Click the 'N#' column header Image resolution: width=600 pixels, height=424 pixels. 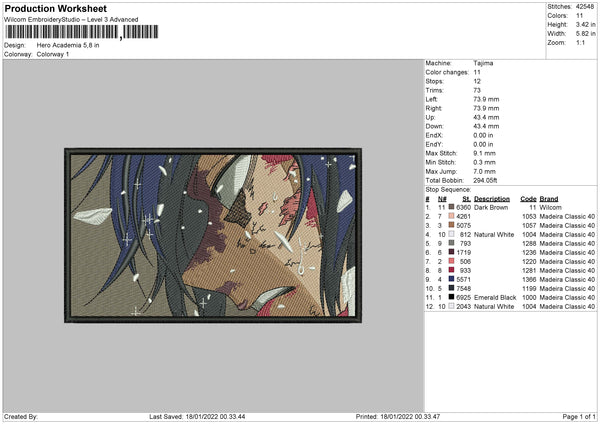(442, 199)
